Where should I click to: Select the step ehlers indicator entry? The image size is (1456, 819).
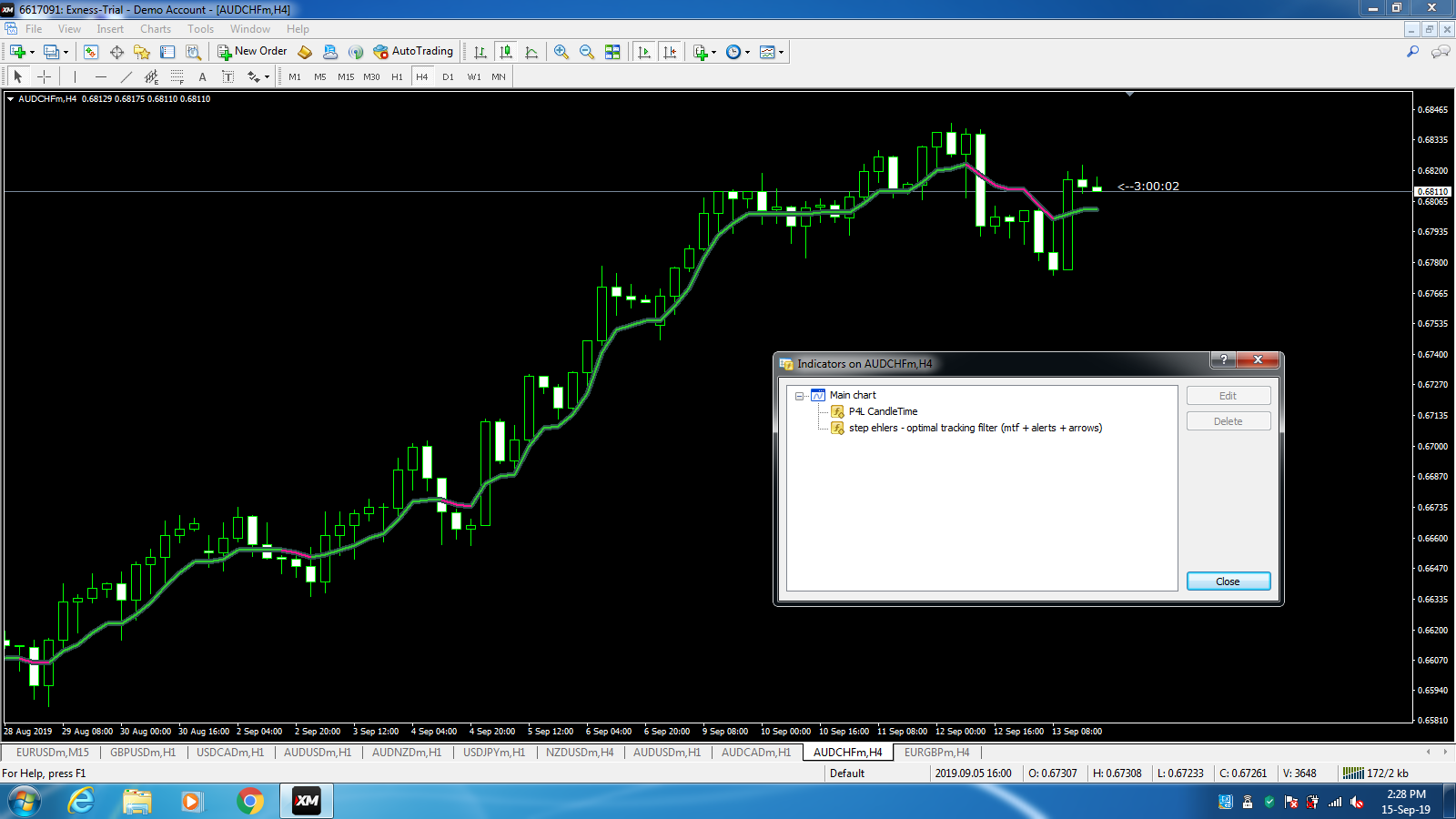click(975, 428)
